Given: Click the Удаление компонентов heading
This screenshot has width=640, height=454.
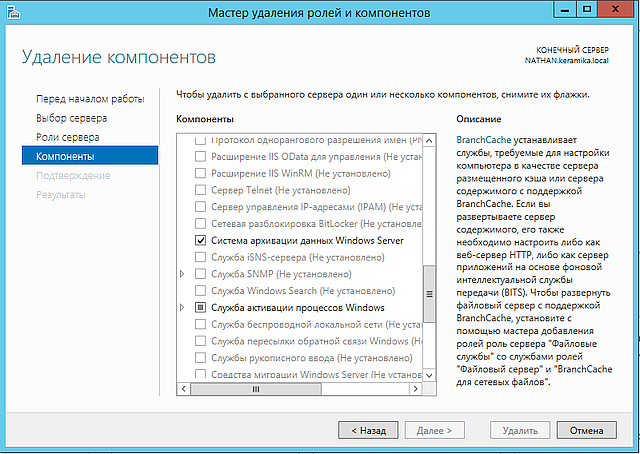Looking at the screenshot, I should tap(119, 57).
